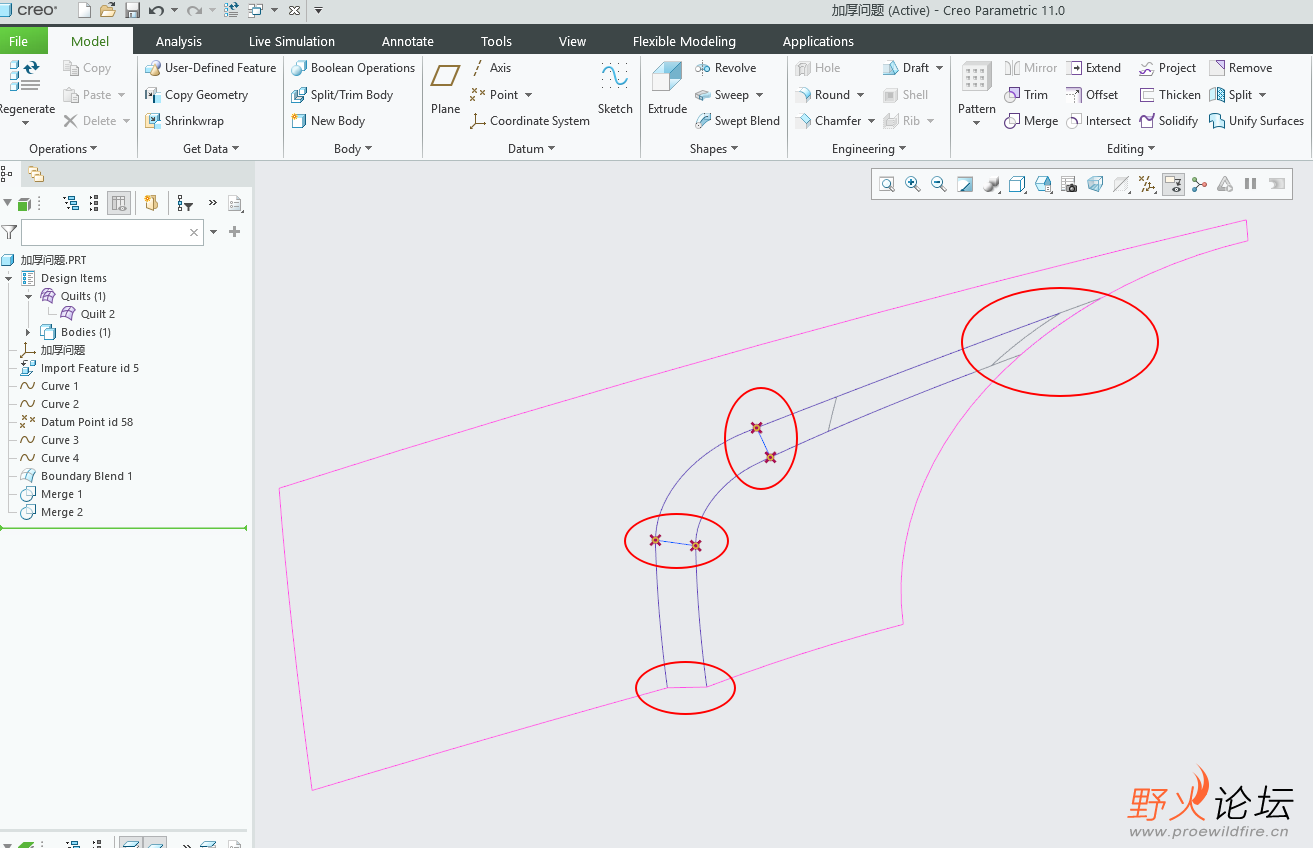Click Copy Geometry tool
This screenshot has height=848, width=1313.
(x=196, y=95)
